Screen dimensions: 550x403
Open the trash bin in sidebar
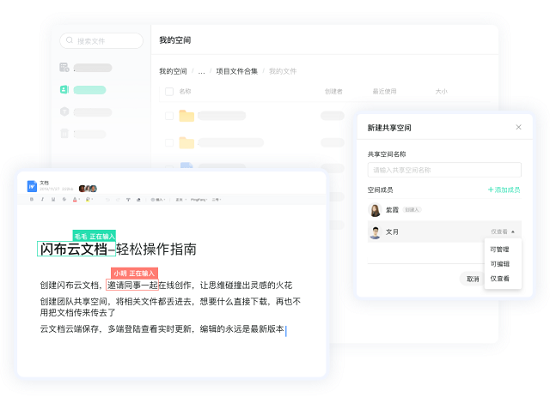coord(65,133)
